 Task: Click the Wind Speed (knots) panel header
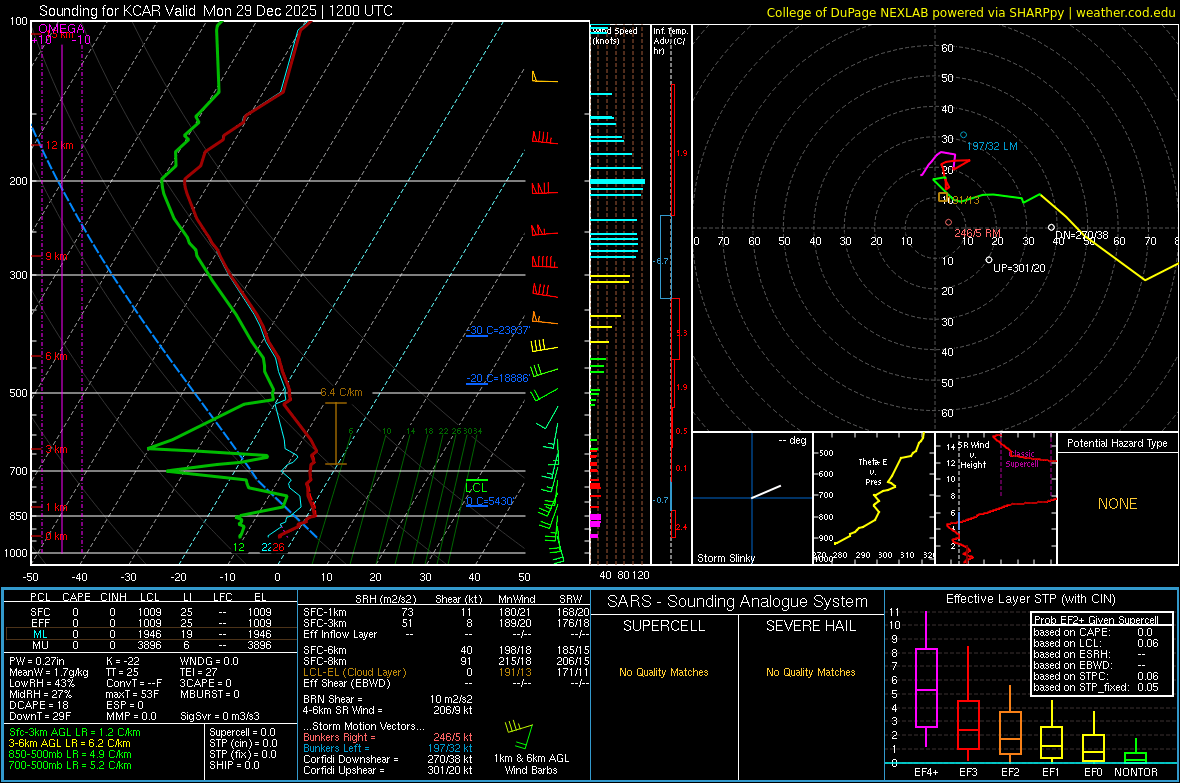point(615,35)
